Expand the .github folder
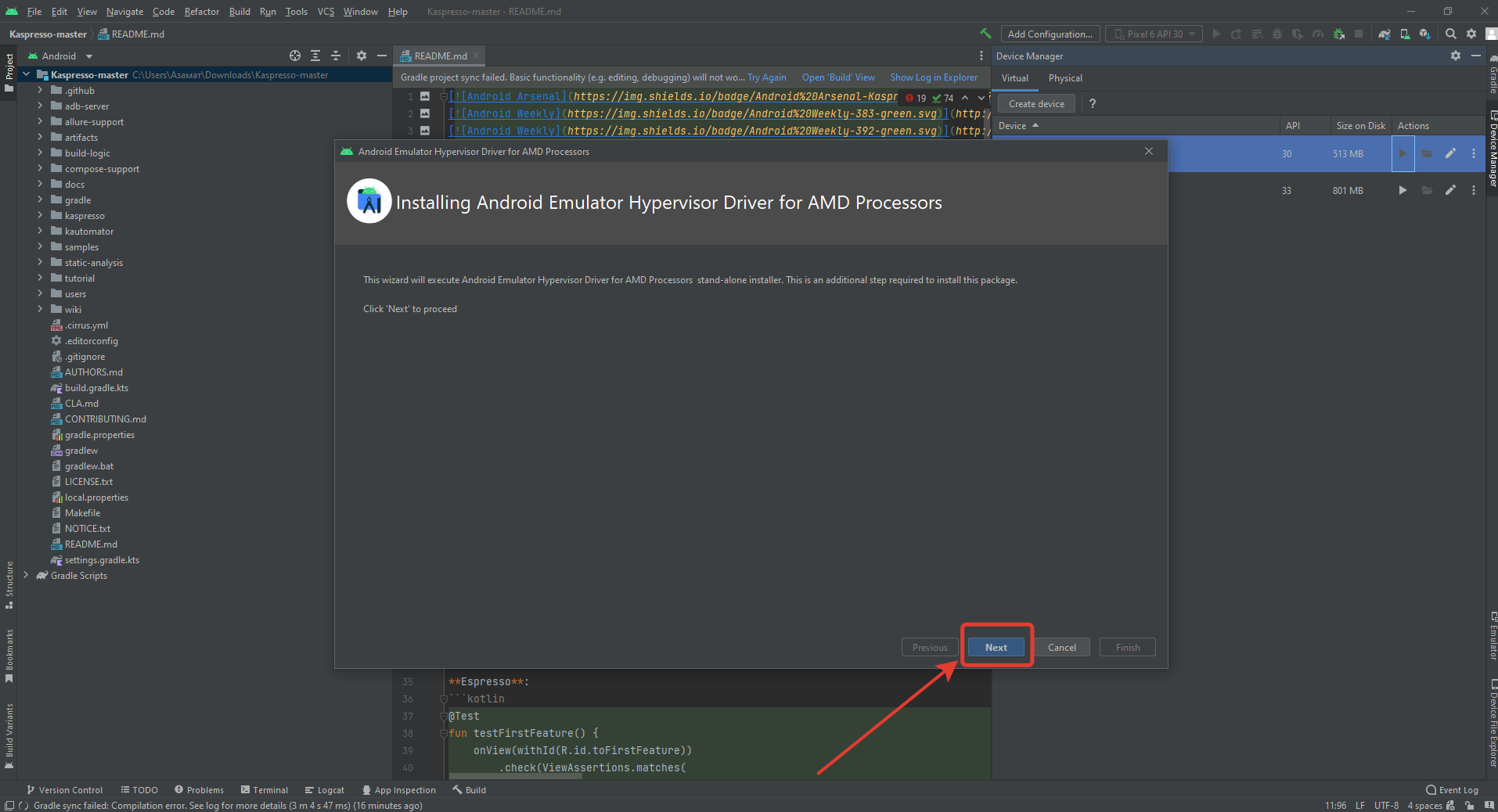Image resolution: width=1498 pixels, height=812 pixels. (40, 90)
